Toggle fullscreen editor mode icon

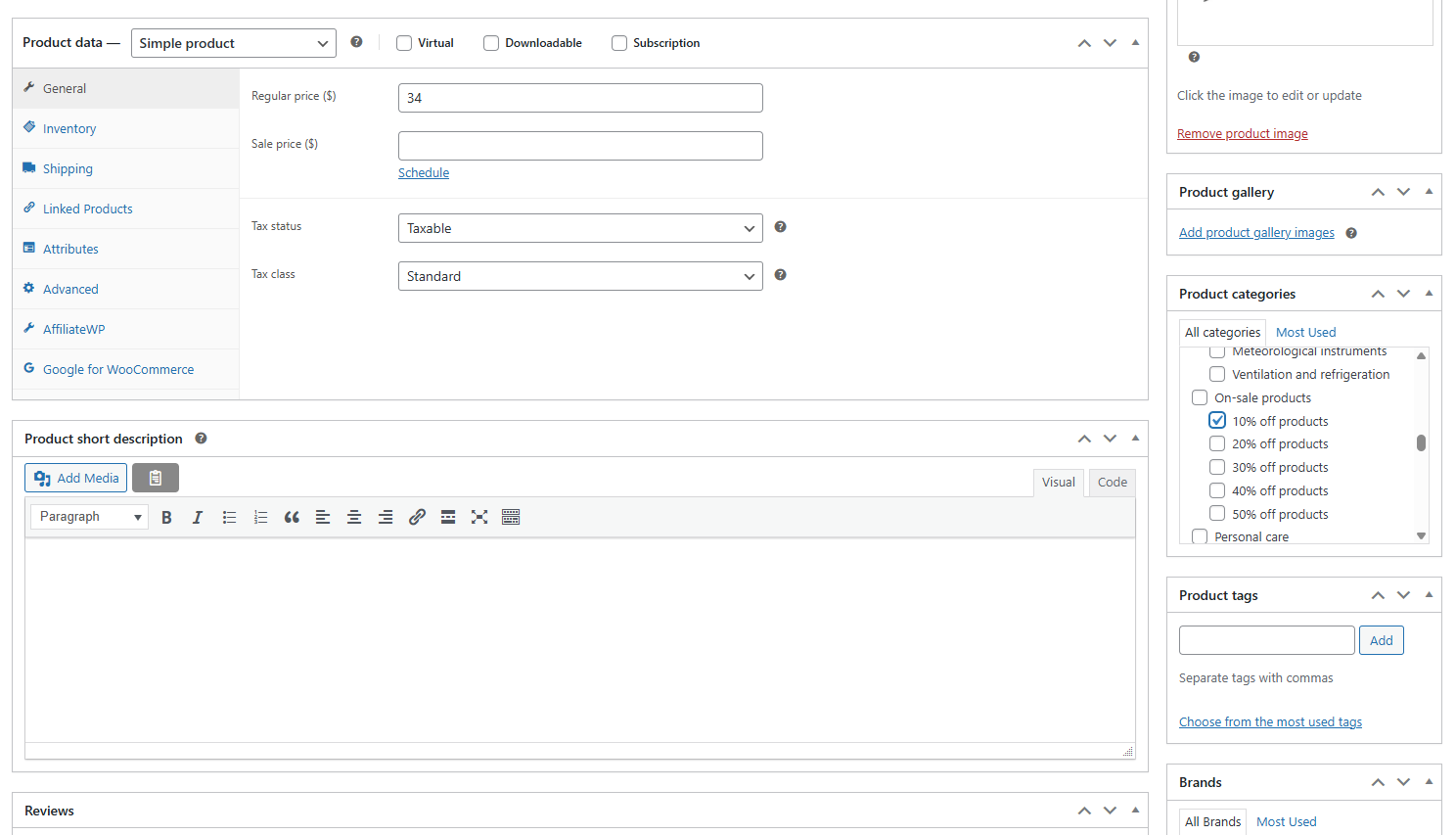[479, 517]
